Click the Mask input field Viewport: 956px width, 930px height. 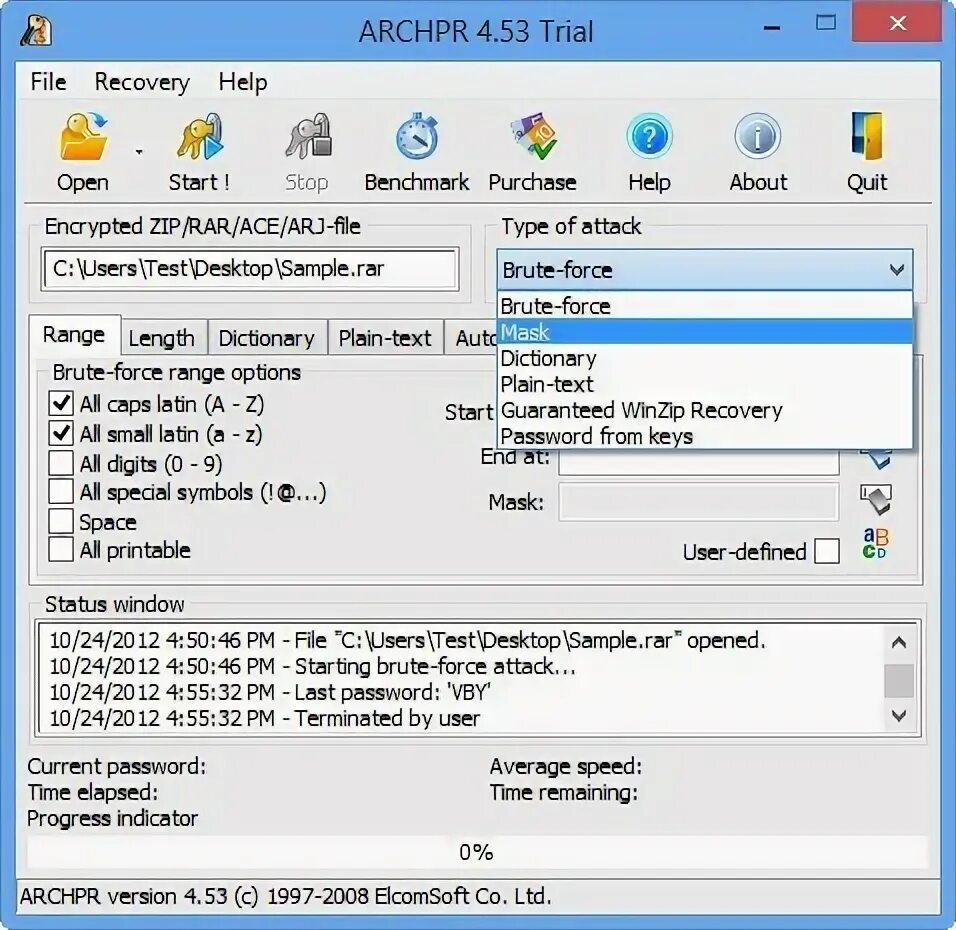pyautogui.click(x=699, y=501)
